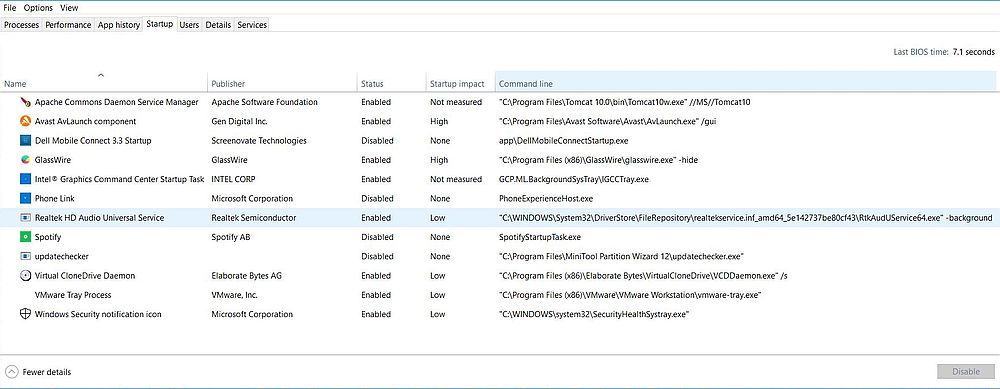1000x389 pixels.
Task: Click the GlassWire colorful icon
Action: pyautogui.click(x=26, y=160)
